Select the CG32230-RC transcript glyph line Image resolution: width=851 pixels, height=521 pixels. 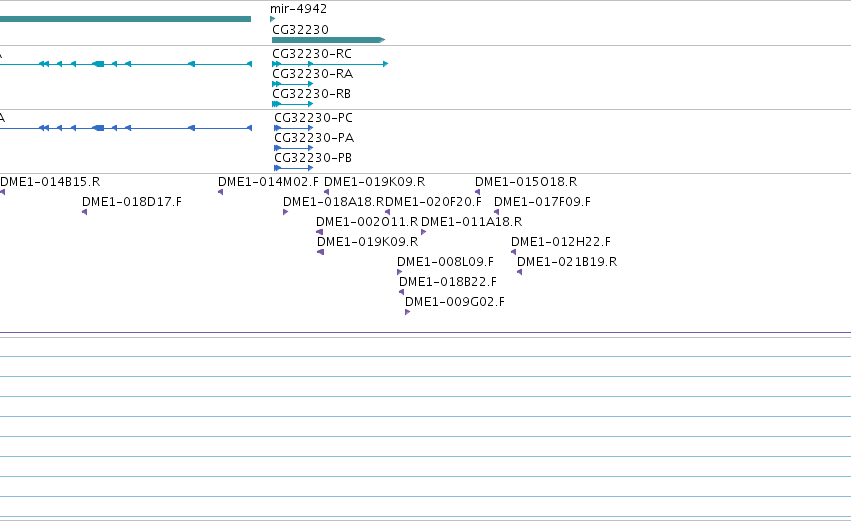point(330,64)
